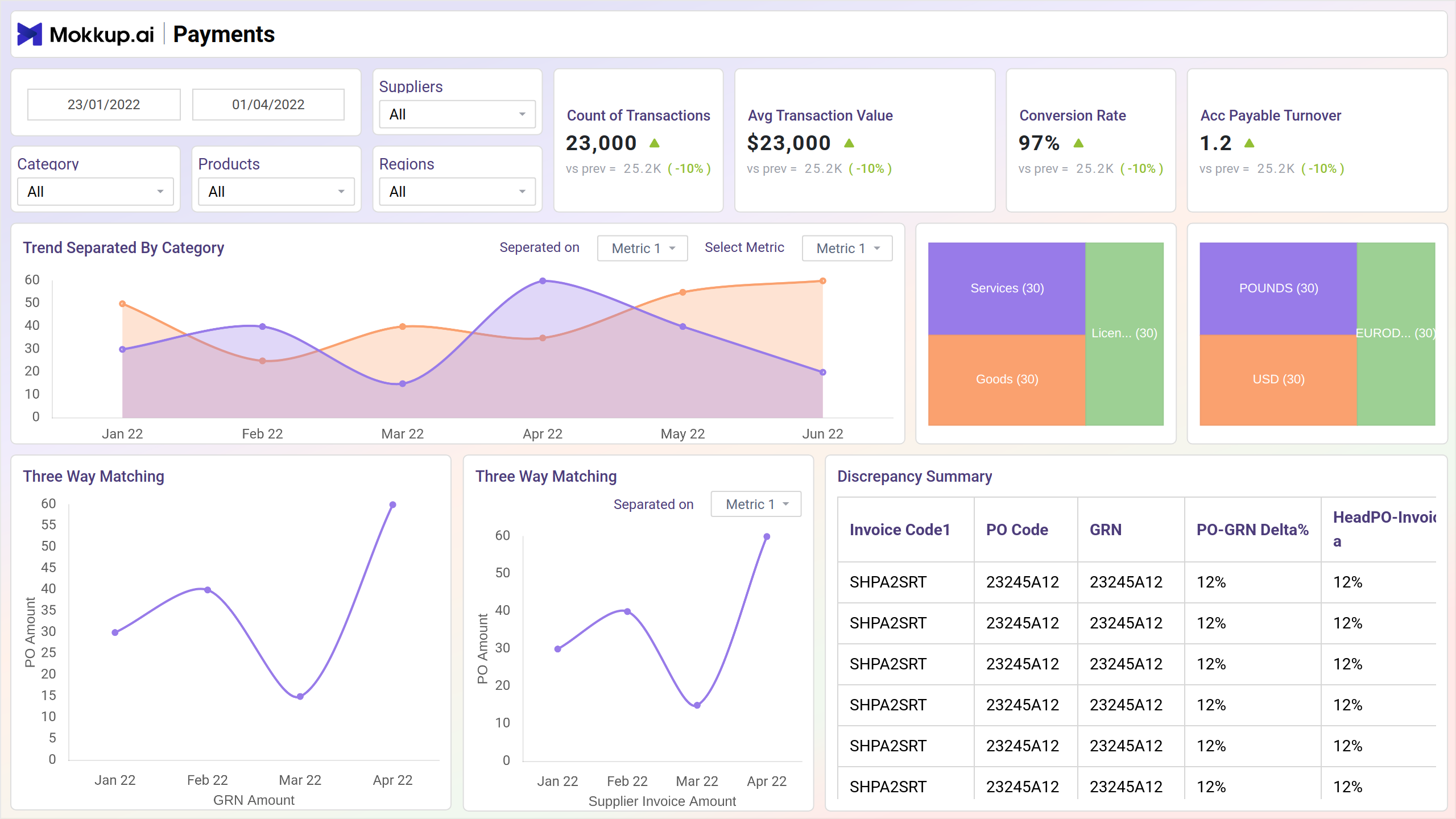
Task: Open the Suppliers dropdown
Action: pyautogui.click(x=457, y=114)
